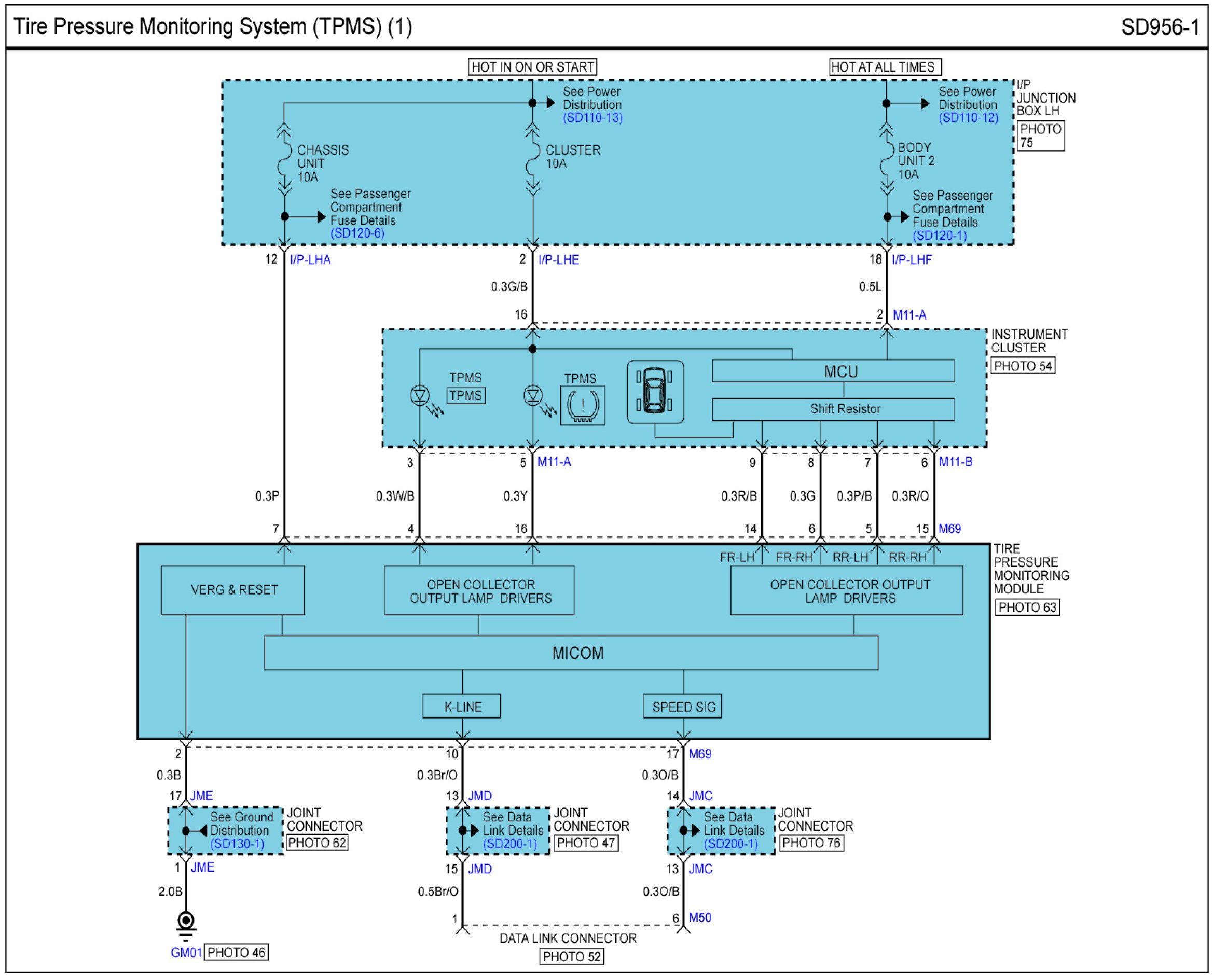Click the boxed TPMS indicator label
The image size is (1213, 980).
point(466,395)
